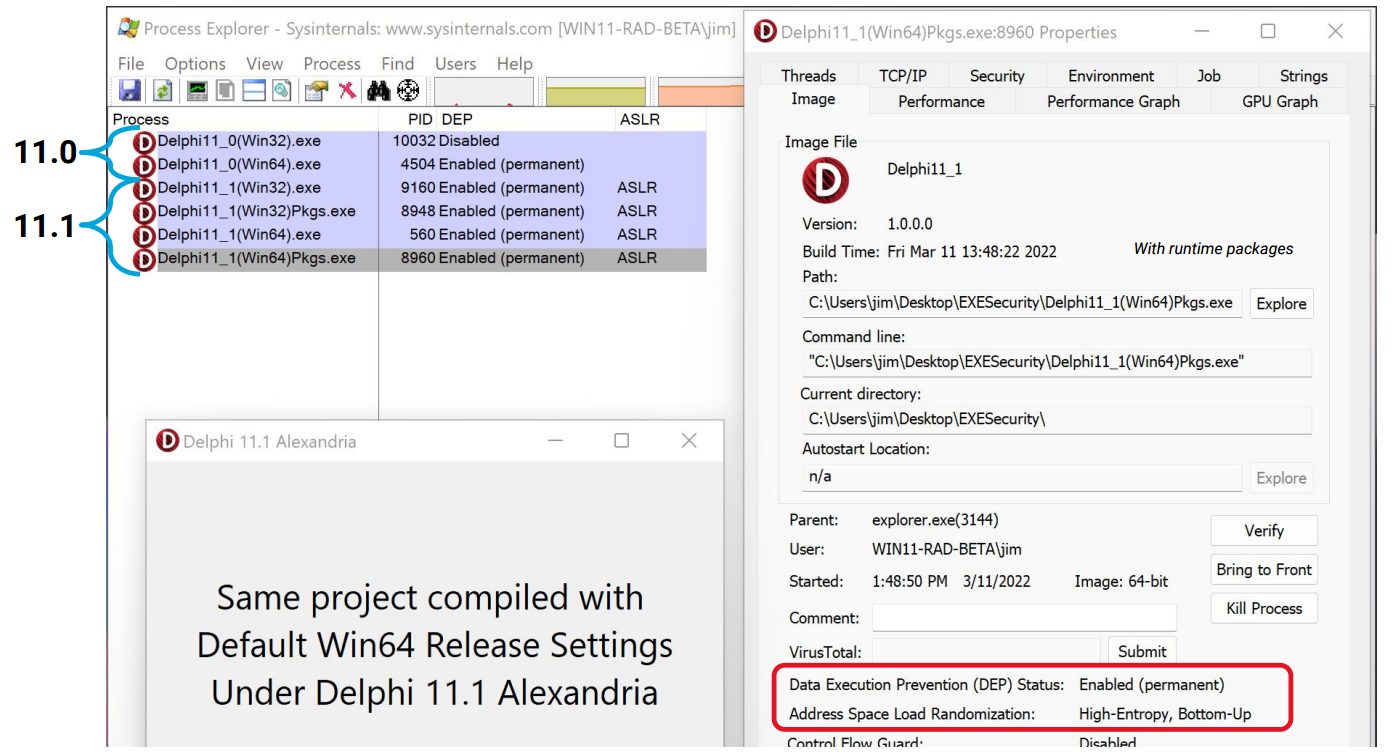This screenshot has width=1392, height=756.
Task: Open the Process menu
Action: (332, 64)
